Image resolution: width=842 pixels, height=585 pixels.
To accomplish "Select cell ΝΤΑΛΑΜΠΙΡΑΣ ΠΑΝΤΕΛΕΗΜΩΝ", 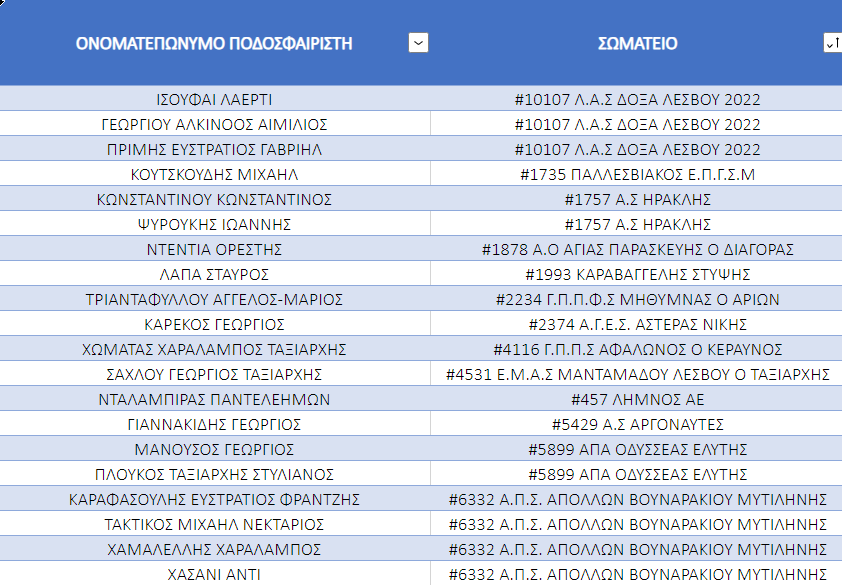I will (215, 398).
